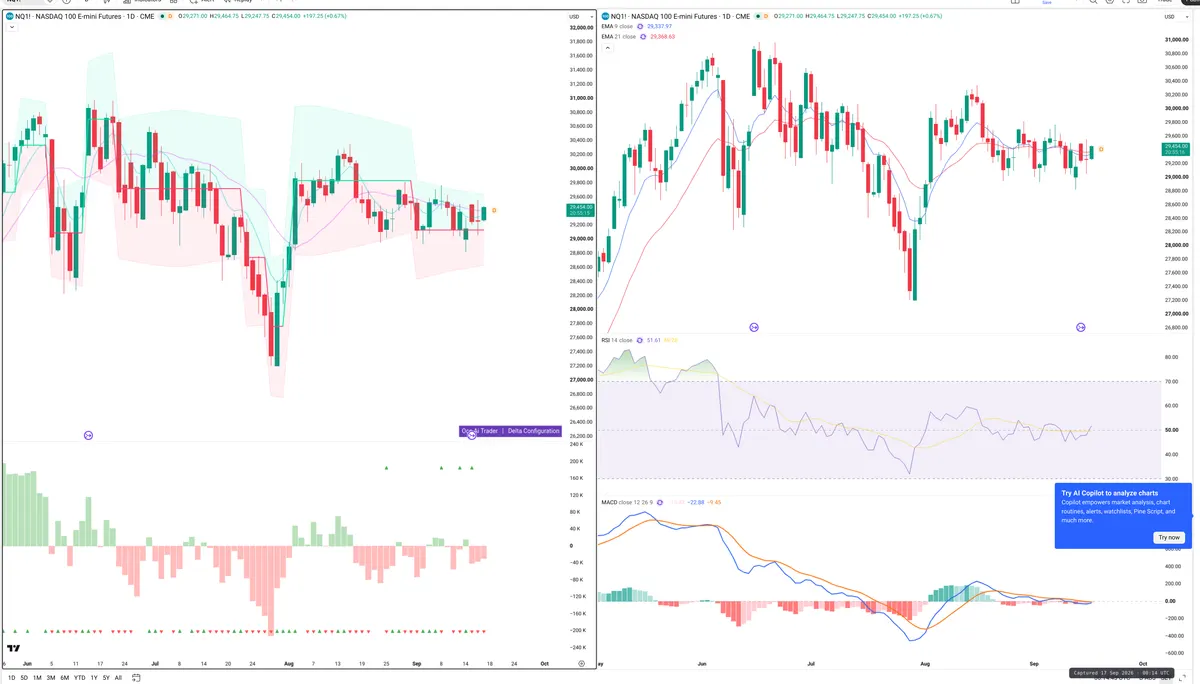Viewport: 1200px width, 684px height.
Task: Click the MACD close 12 26 9 label
Action: 627,502
